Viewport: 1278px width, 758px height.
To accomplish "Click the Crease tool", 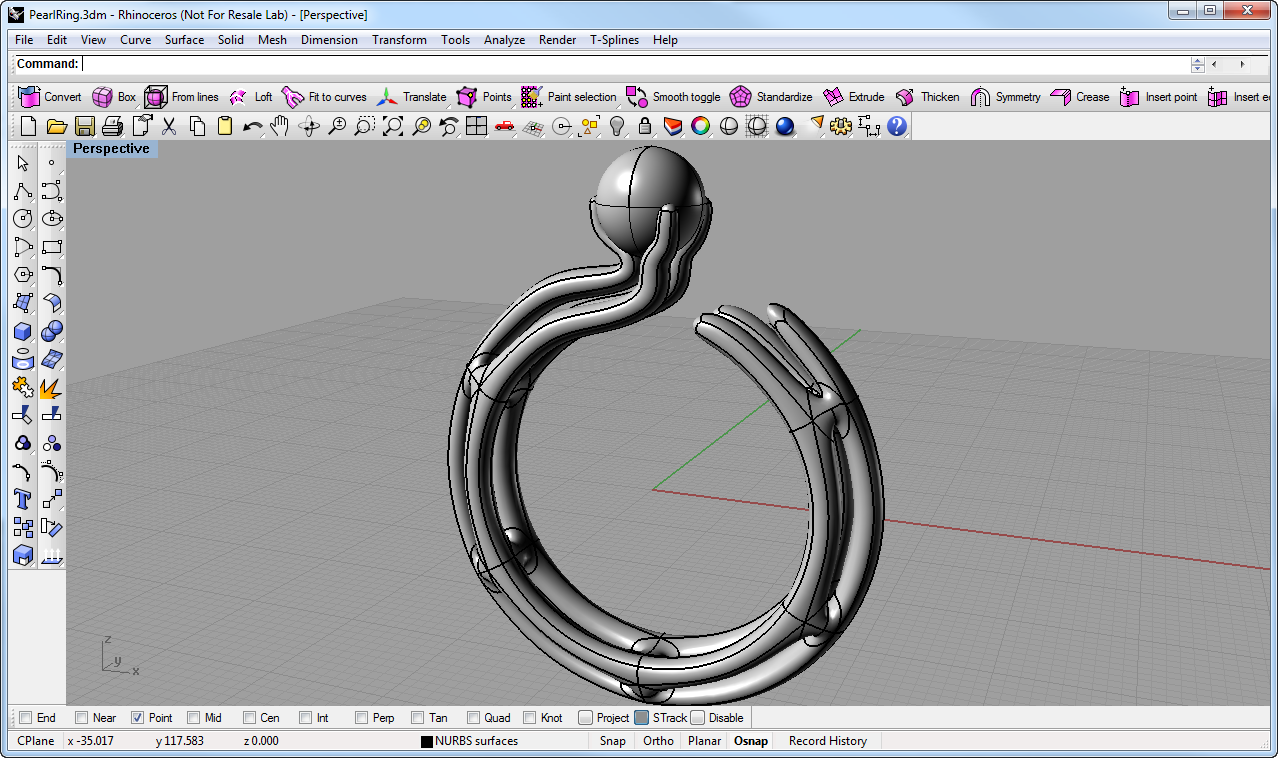I will 1079,97.
